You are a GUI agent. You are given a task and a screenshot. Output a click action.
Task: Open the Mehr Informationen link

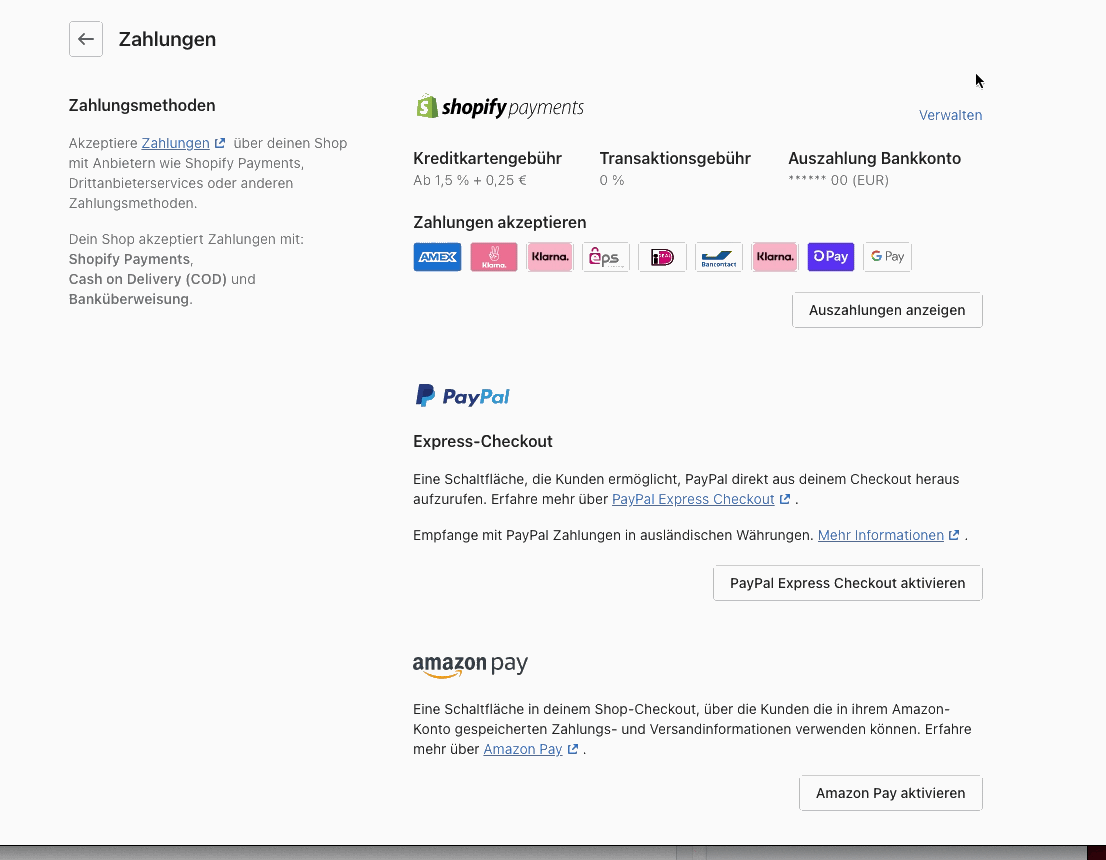[x=880, y=535]
